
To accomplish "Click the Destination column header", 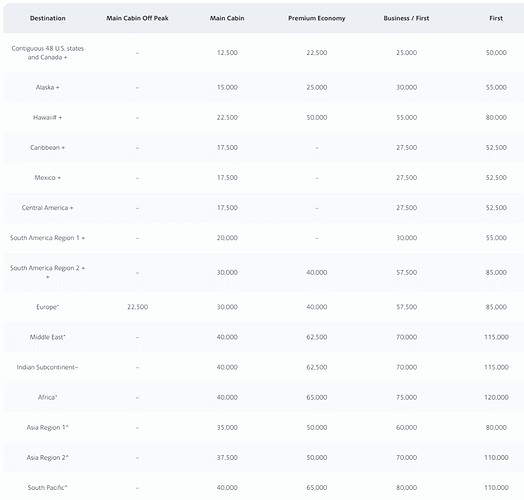I will tap(47, 18).
